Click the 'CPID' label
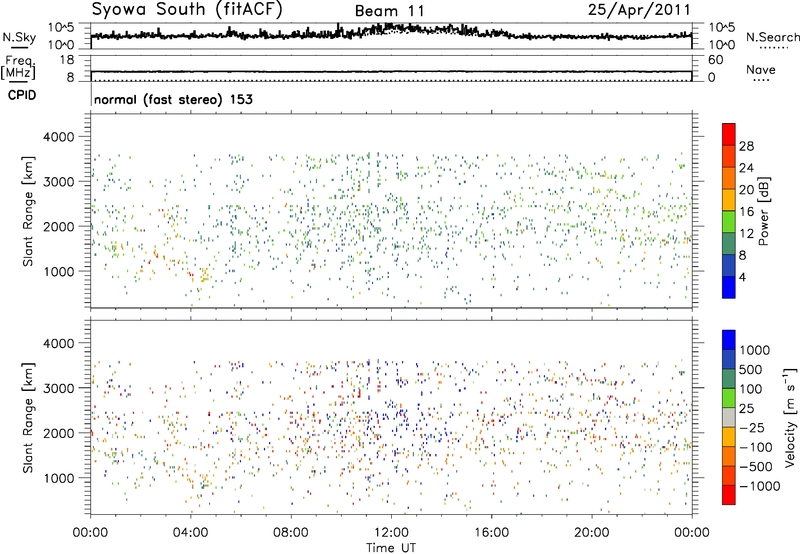This screenshot has height=554, width=800. [x=21, y=95]
